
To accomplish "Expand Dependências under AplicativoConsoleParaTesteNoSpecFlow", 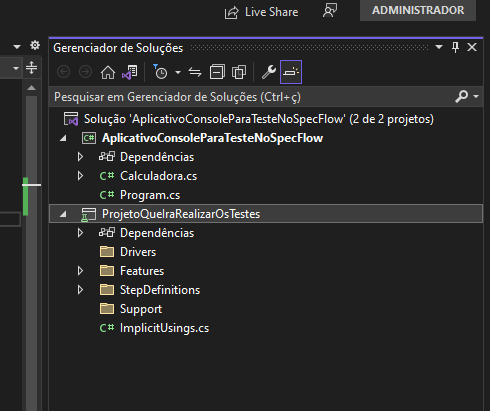I will 80,157.
